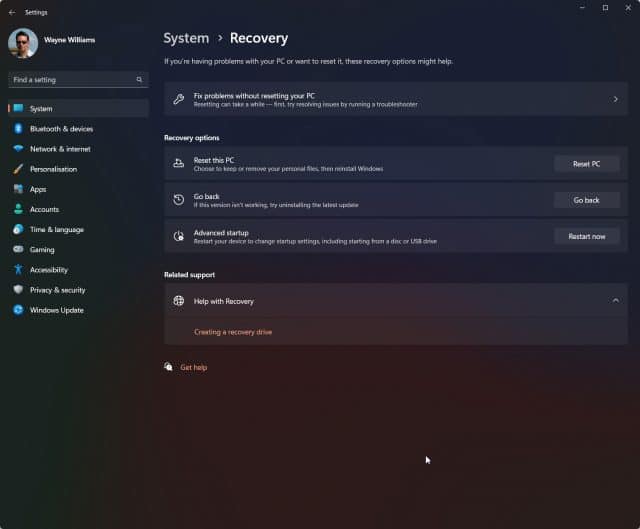This screenshot has width=640, height=529.
Task: Go to Apps label
Action: click(x=38, y=189)
